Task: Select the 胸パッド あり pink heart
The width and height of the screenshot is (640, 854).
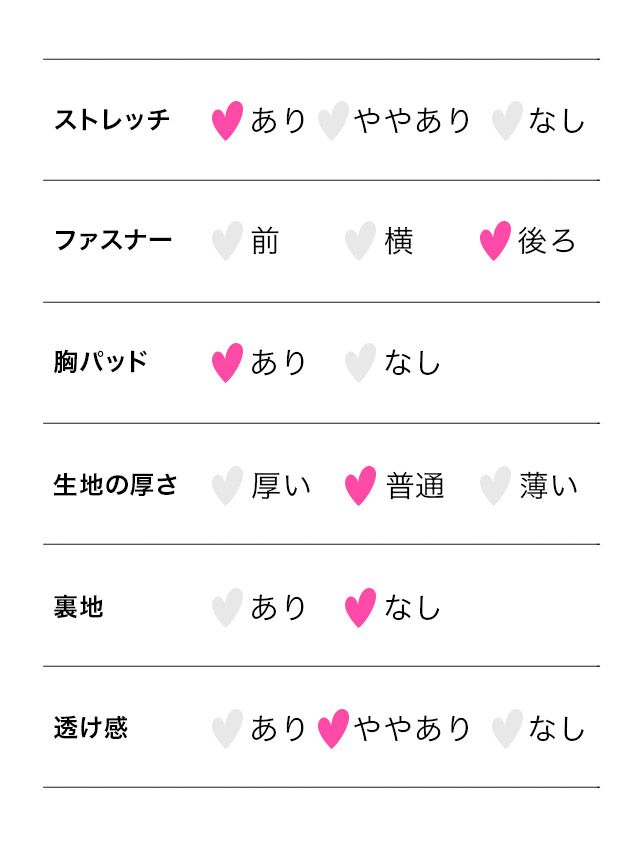Action: [x=227, y=363]
